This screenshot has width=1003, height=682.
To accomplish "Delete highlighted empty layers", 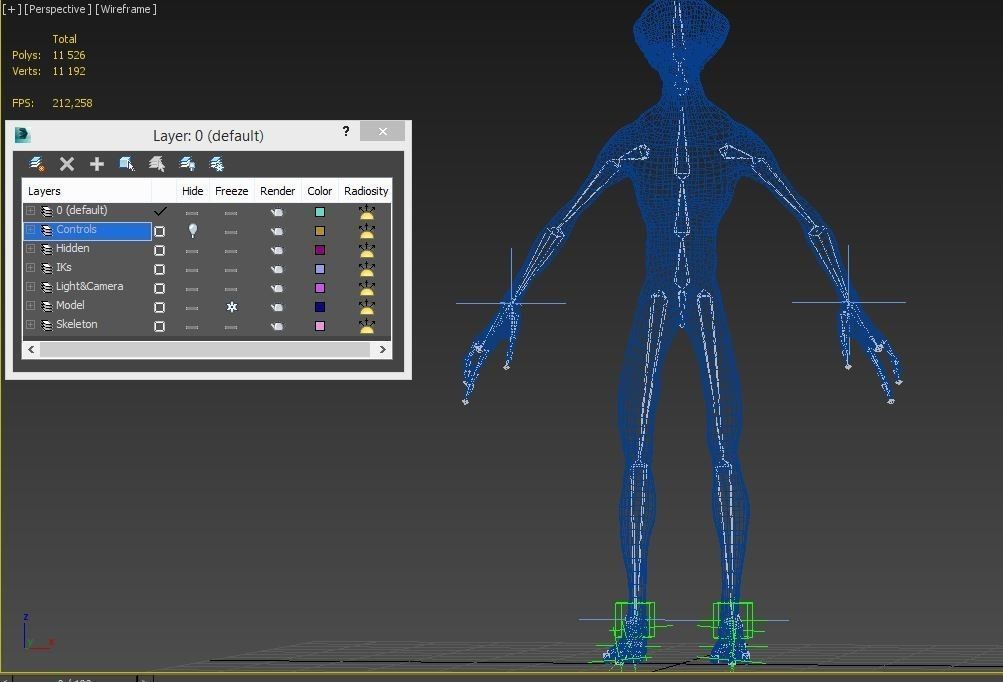I will [66, 163].
